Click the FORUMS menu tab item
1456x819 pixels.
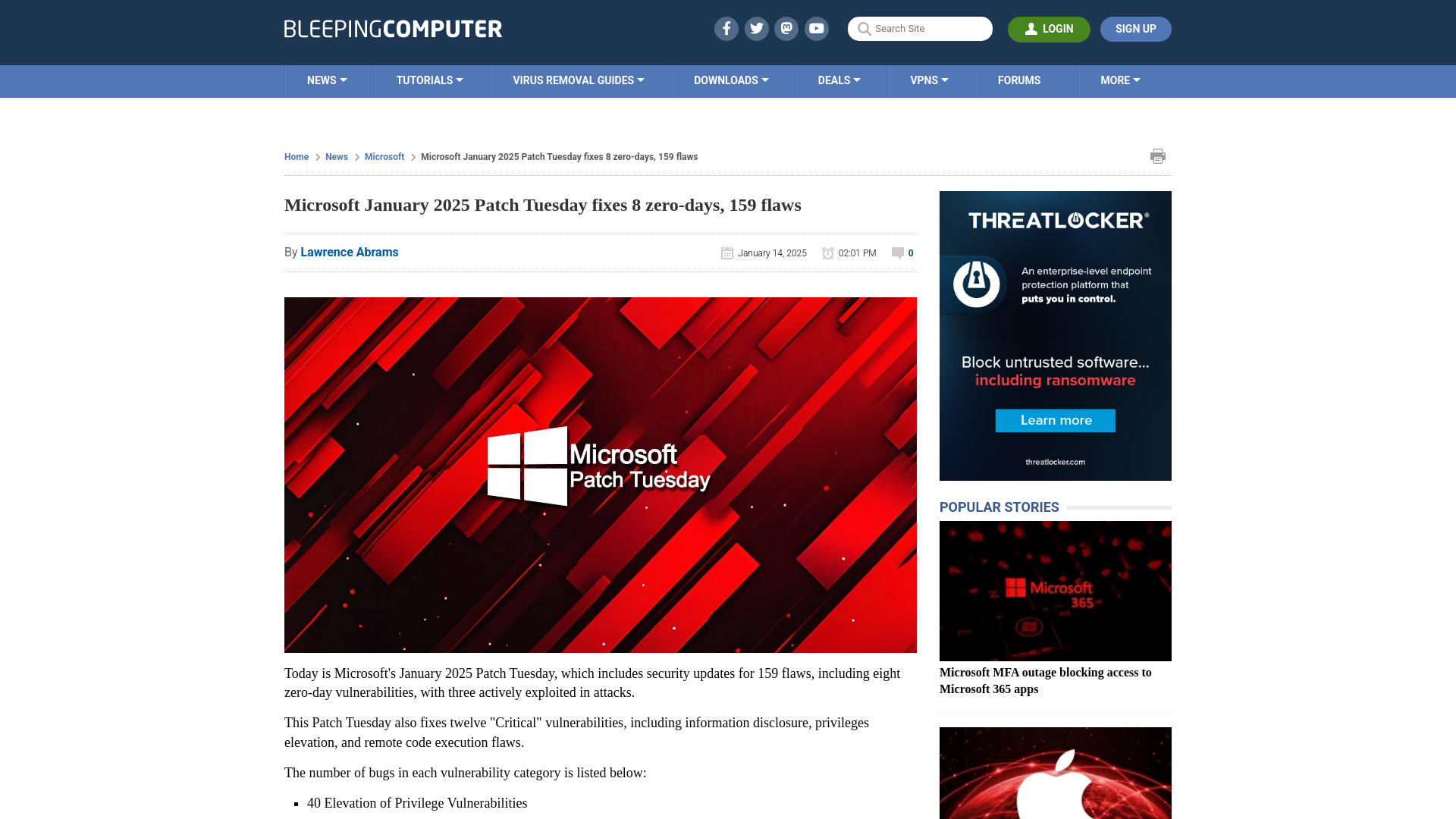tap(1018, 80)
